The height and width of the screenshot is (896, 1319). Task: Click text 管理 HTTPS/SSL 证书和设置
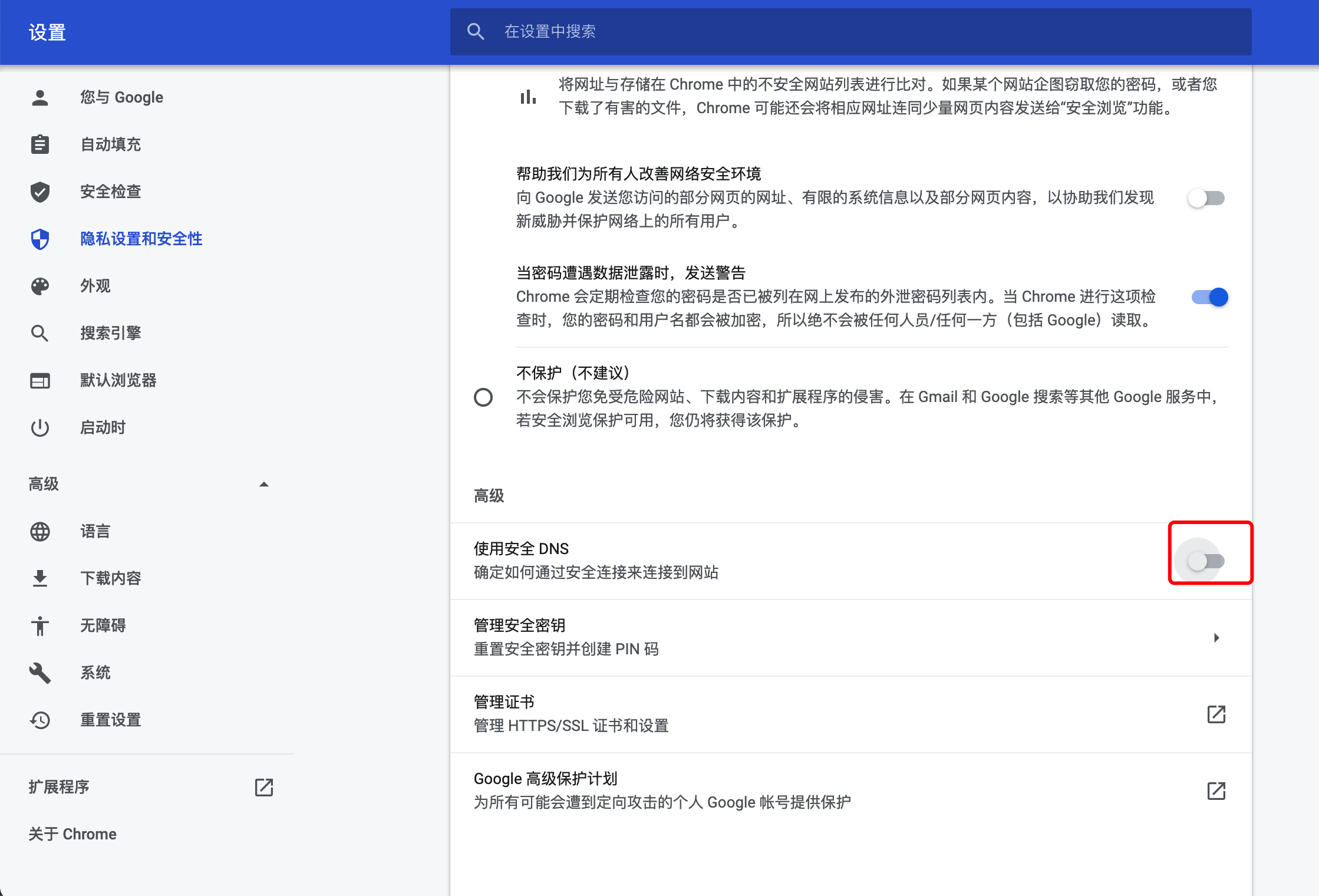coord(572,726)
